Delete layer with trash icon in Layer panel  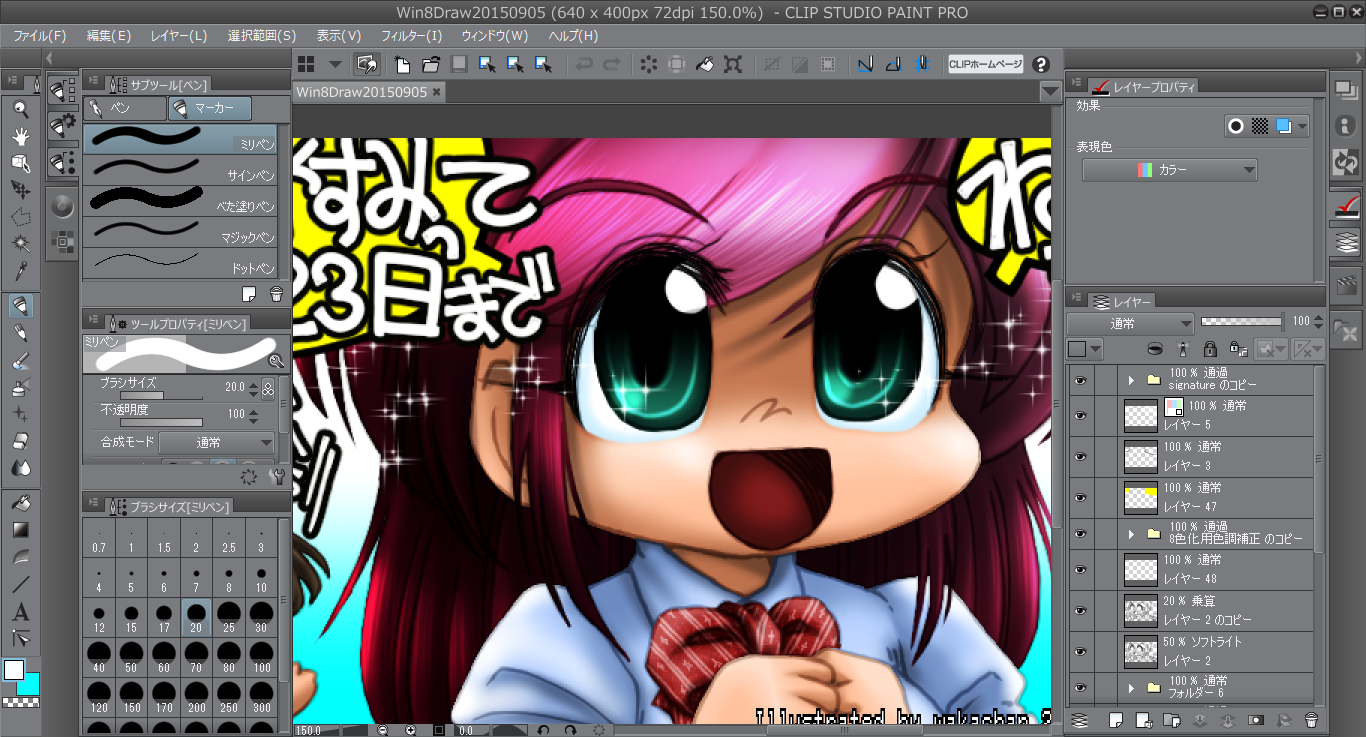[1312, 719]
